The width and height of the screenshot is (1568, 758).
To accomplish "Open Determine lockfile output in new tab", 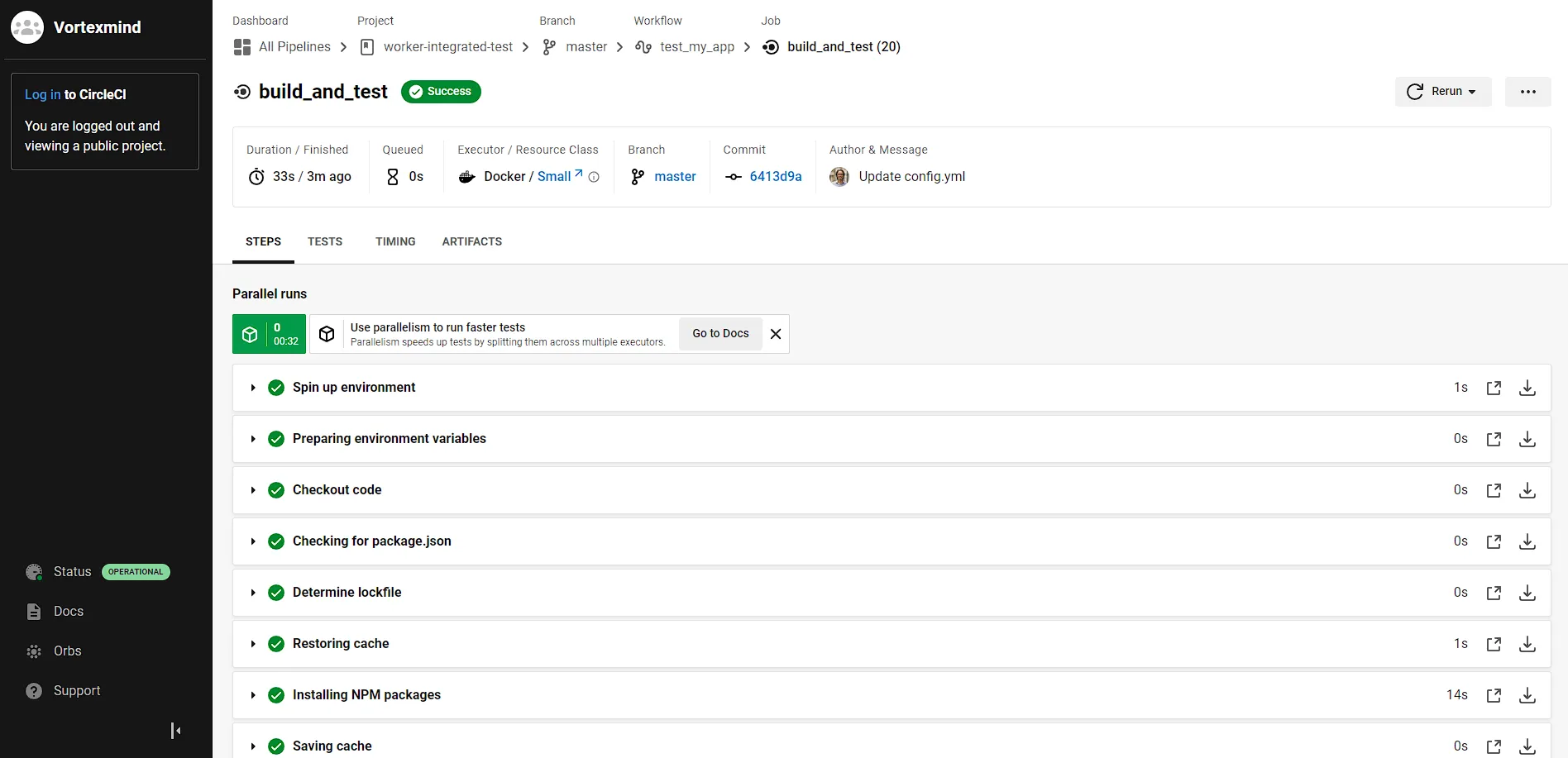I will (x=1494, y=593).
